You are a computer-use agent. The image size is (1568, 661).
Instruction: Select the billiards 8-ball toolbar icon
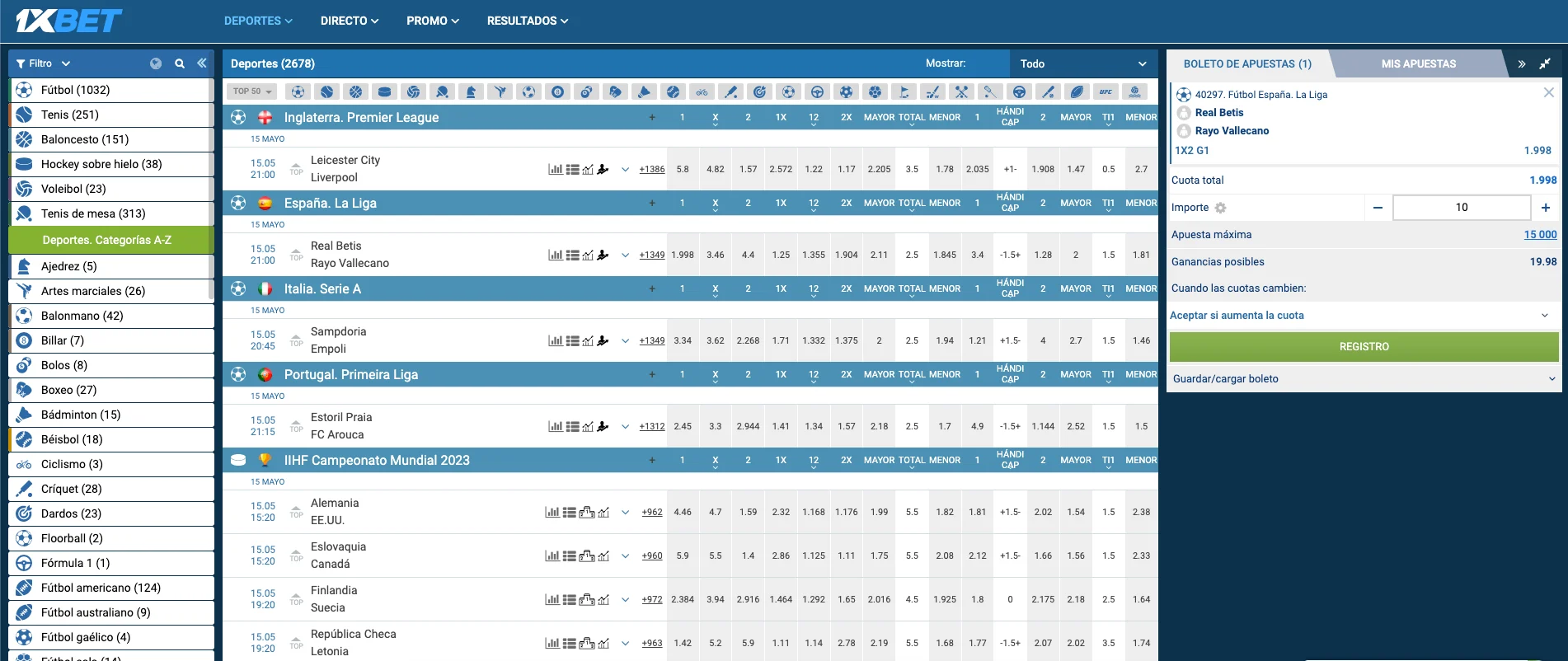tap(557, 91)
